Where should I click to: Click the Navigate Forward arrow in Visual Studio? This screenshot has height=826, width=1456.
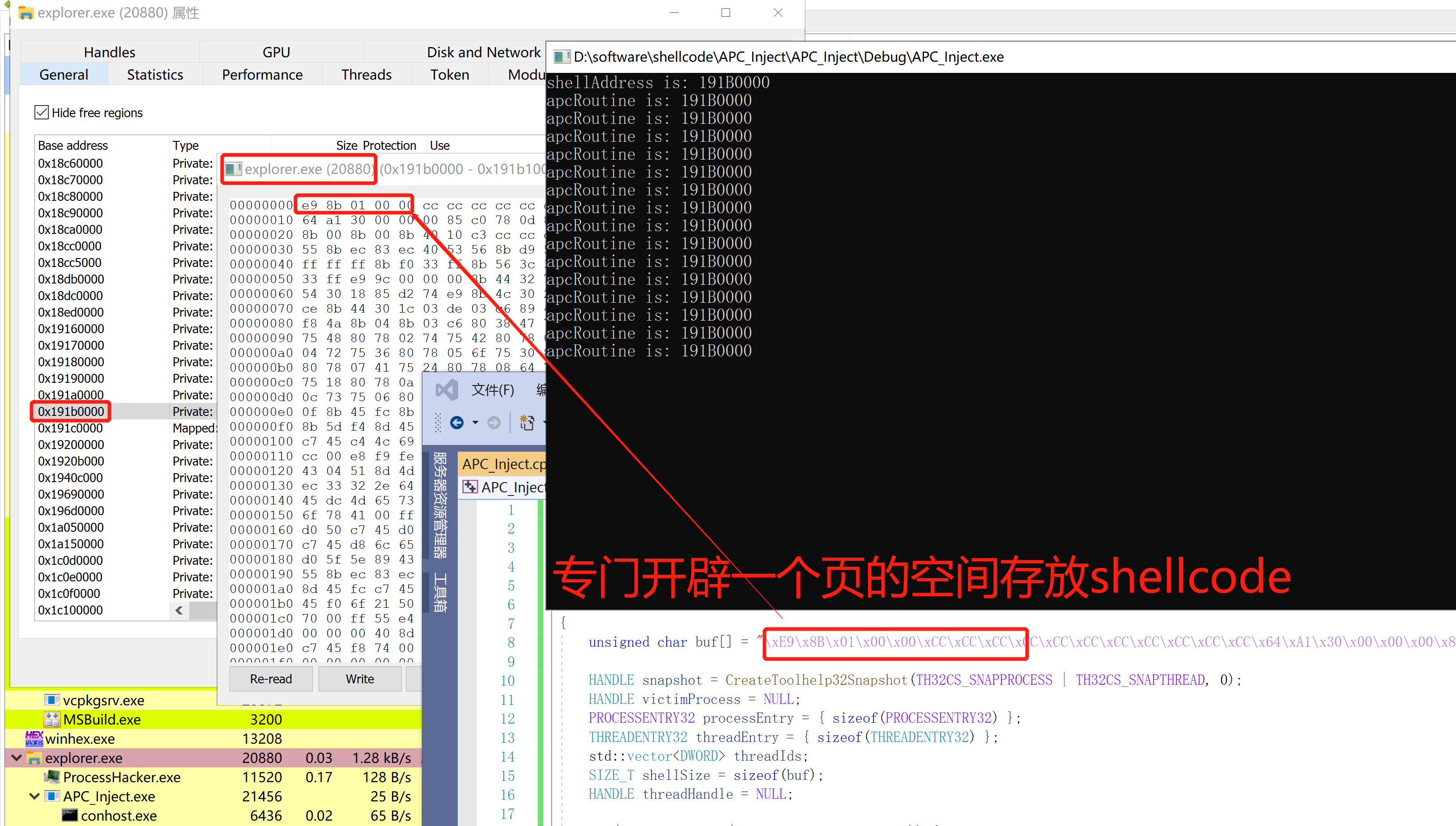point(494,423)
